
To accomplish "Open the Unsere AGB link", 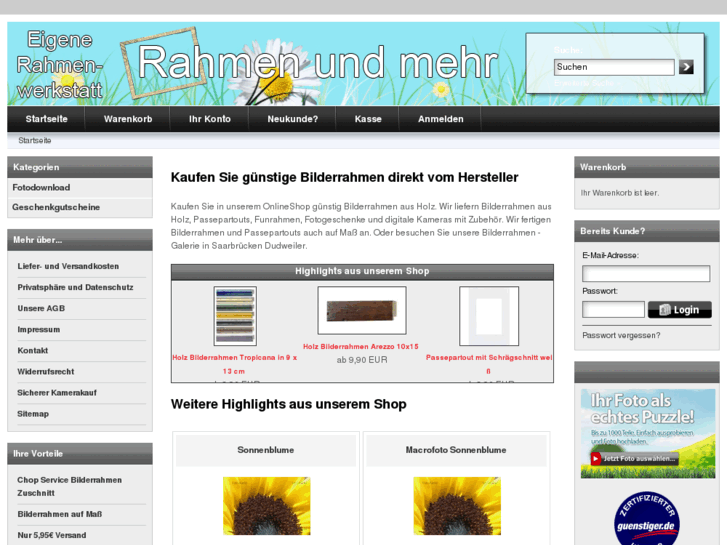I will click(x=41, y=308).
